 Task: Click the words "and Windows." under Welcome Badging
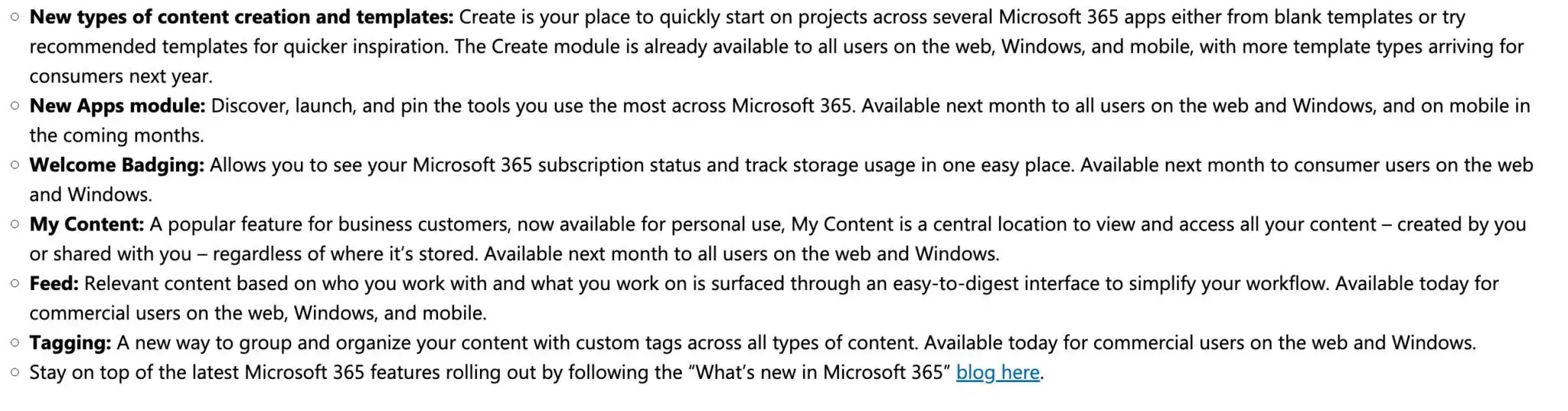tap(90, 195)
